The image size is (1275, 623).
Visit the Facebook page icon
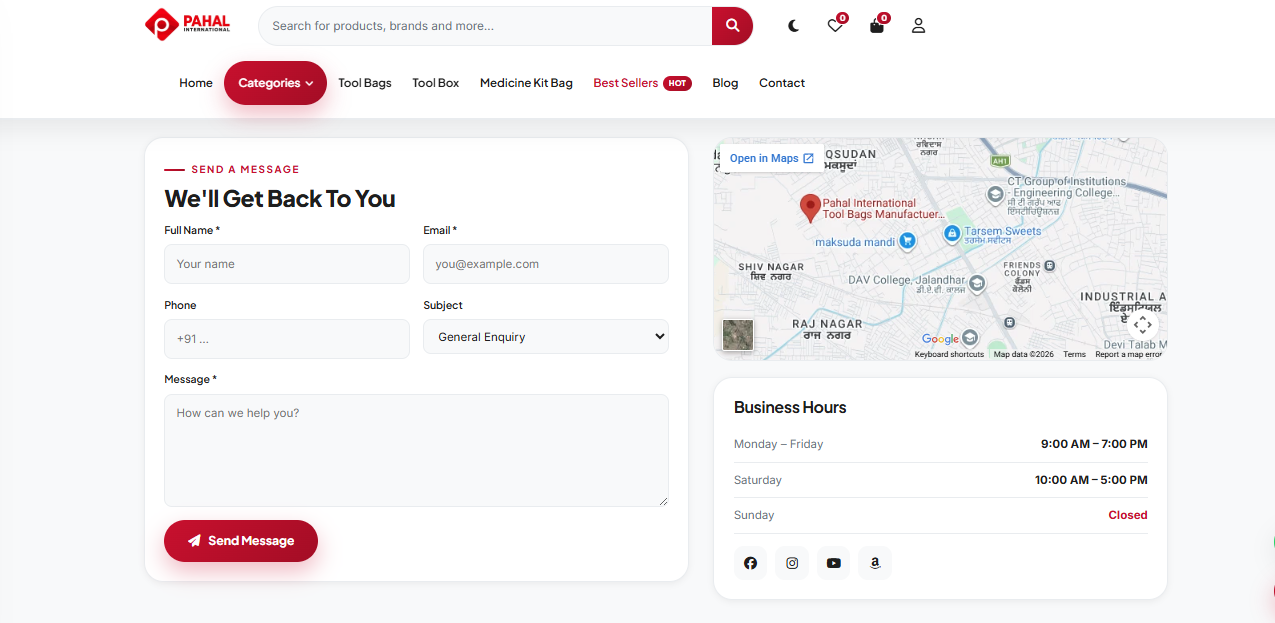coord(751,563)
